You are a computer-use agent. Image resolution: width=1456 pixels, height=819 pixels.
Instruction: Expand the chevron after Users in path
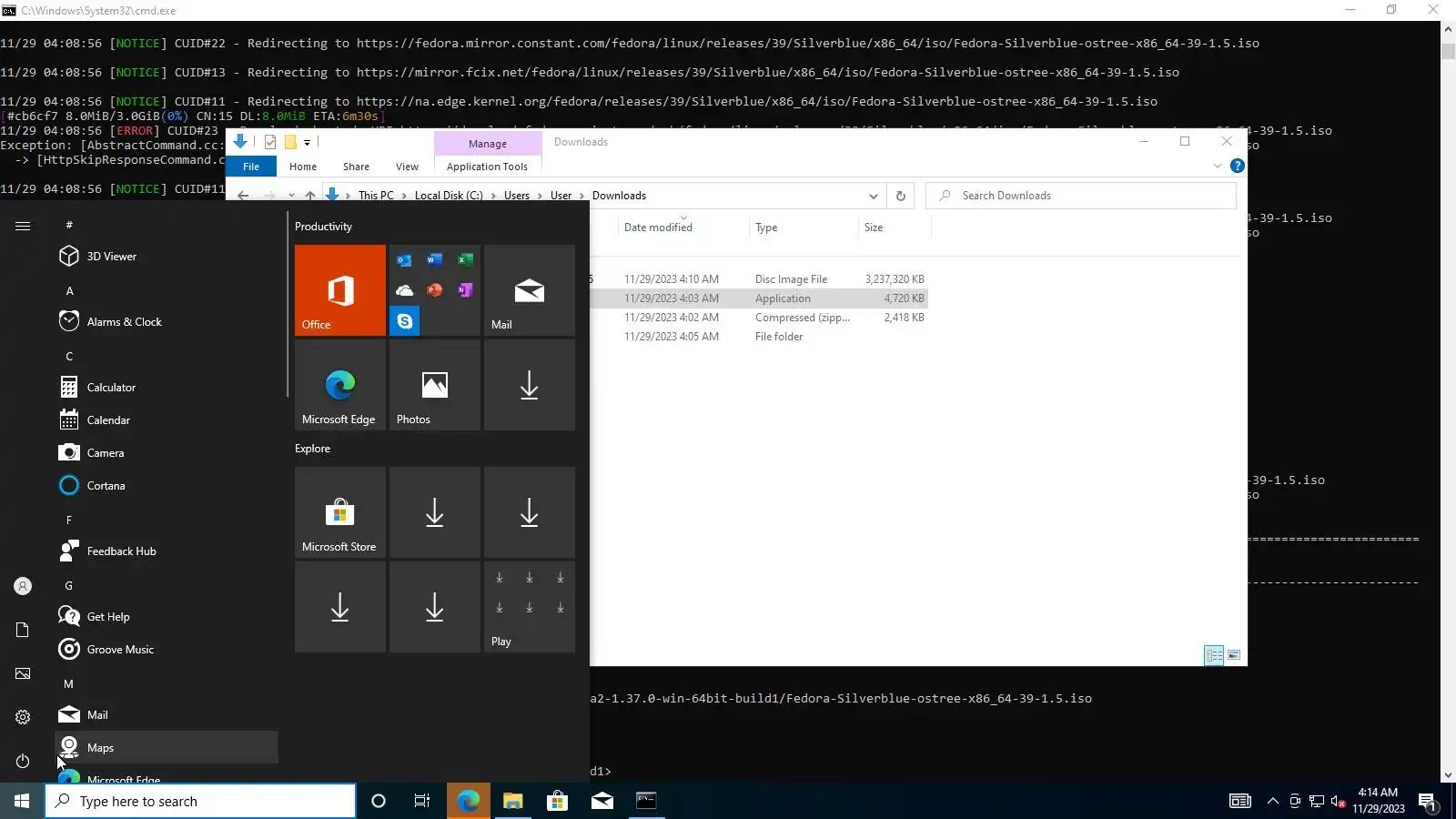coord(540,196)
